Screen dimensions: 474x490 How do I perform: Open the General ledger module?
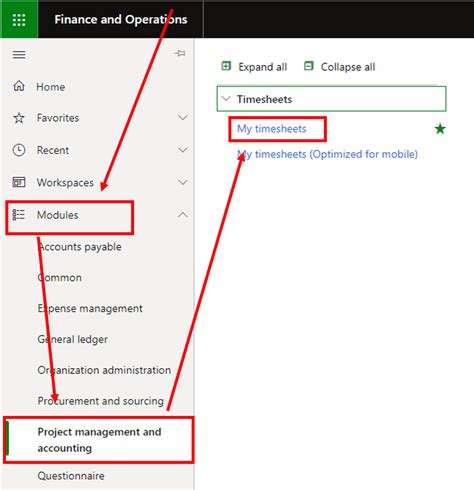coord(73,339)
